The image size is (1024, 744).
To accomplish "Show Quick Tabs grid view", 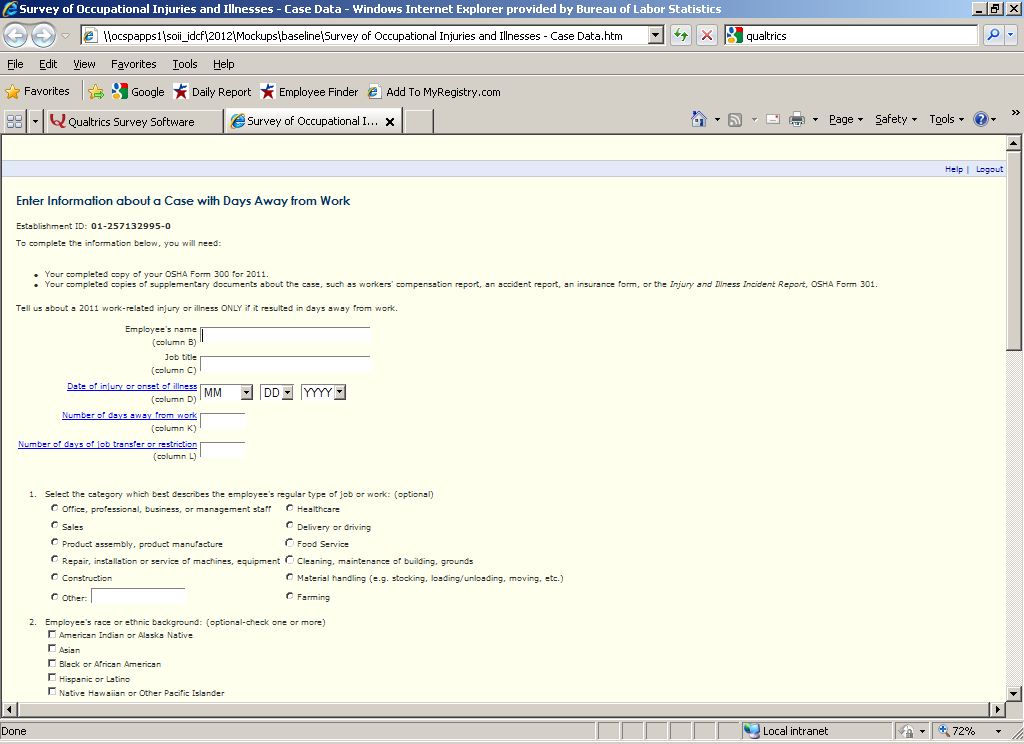I will pyautogui.click(x=14, y=121).
